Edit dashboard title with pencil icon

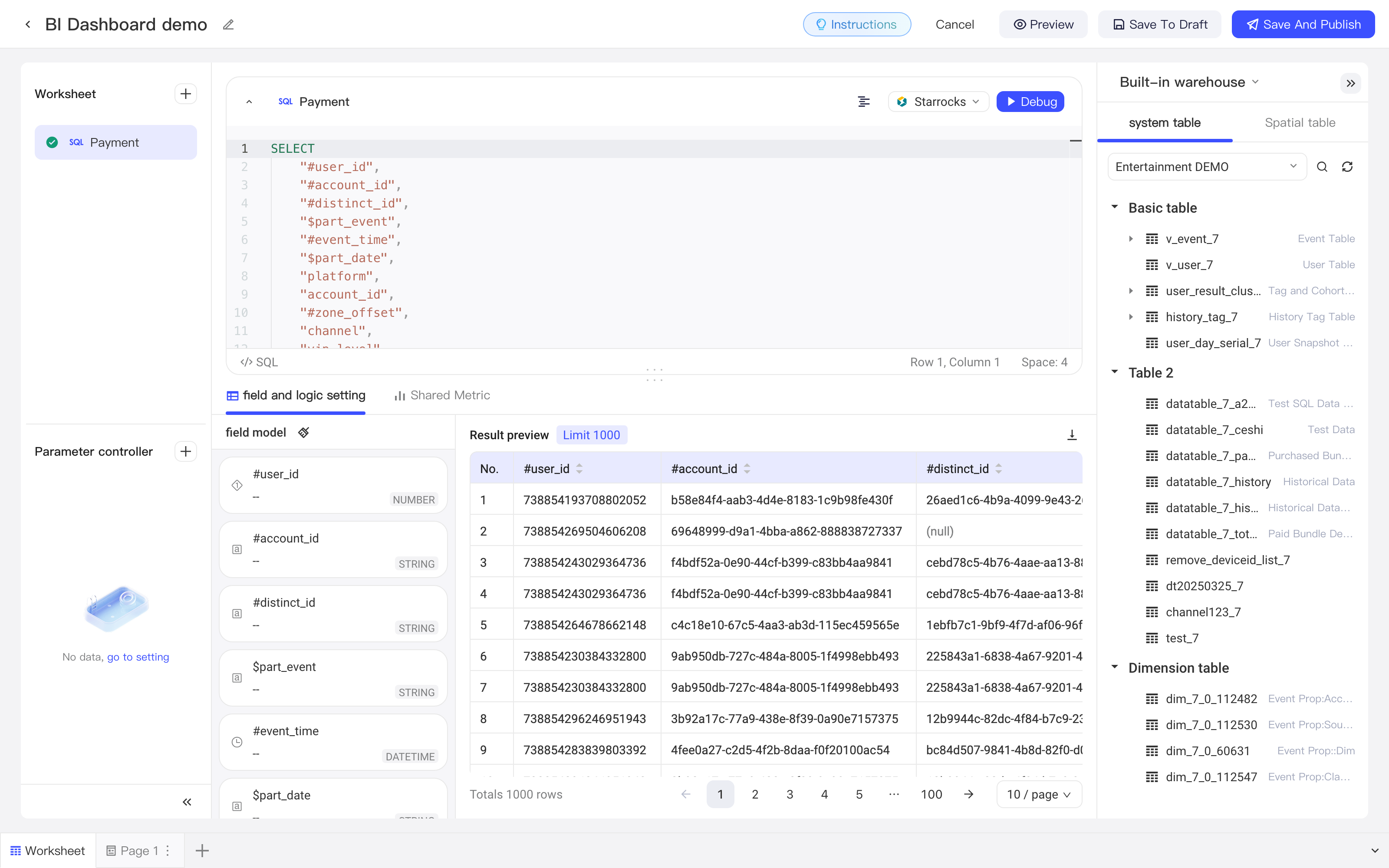[x=228, y=24]
